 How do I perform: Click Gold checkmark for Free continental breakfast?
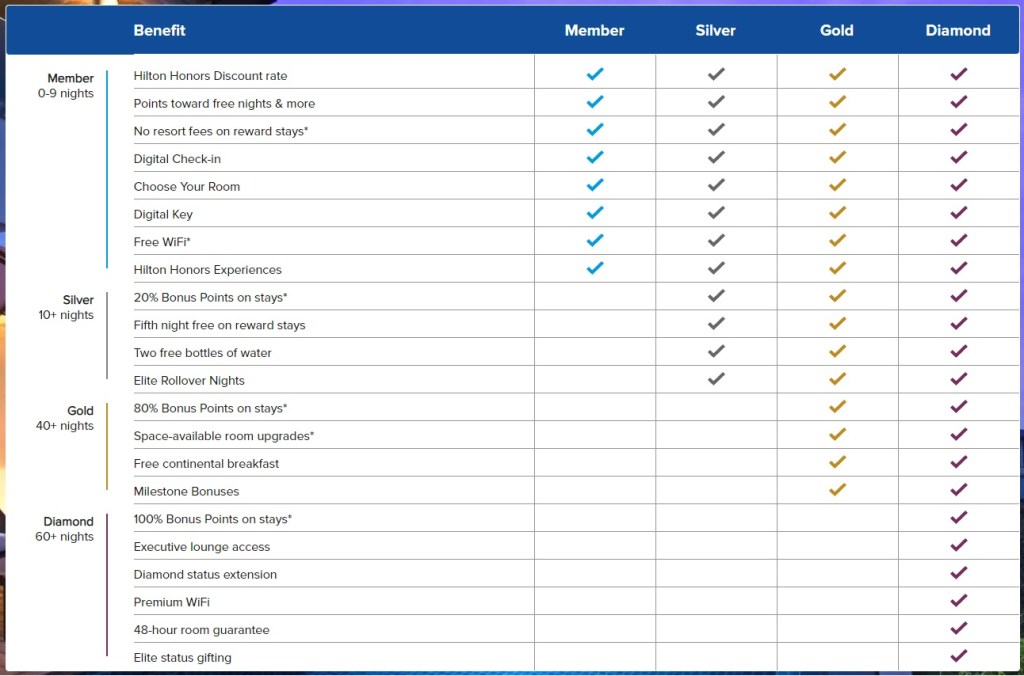click(x=837, y=462)
